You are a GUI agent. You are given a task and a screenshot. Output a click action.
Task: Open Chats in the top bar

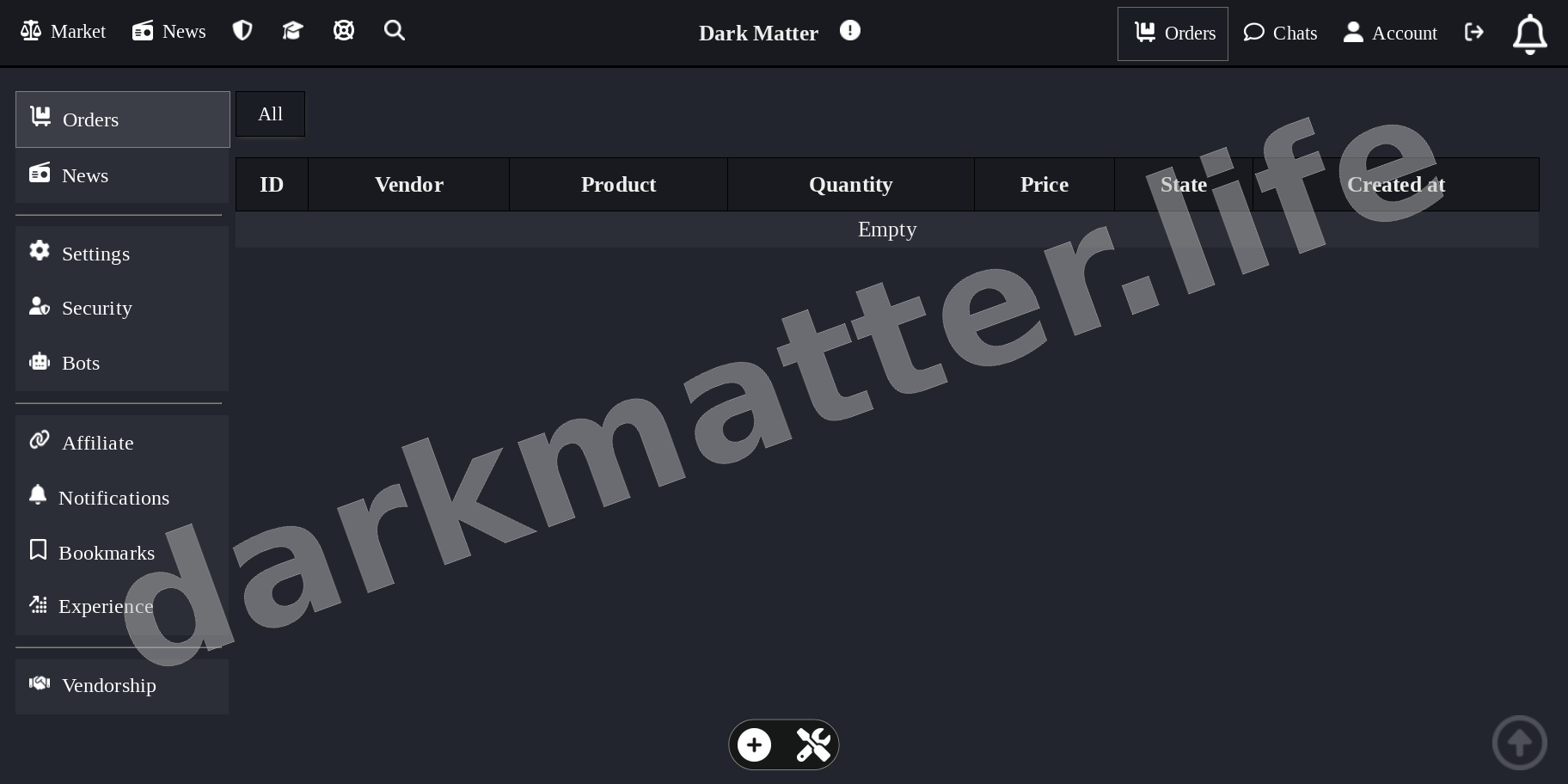click(x=1280, y=33)
